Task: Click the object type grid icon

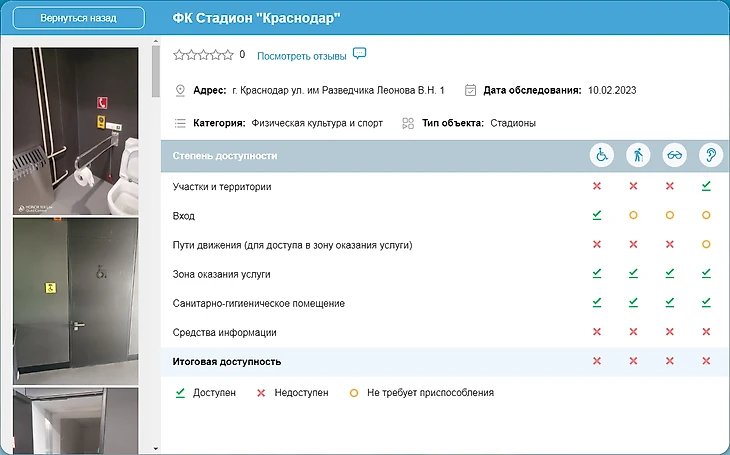Action: pos(408,123)
